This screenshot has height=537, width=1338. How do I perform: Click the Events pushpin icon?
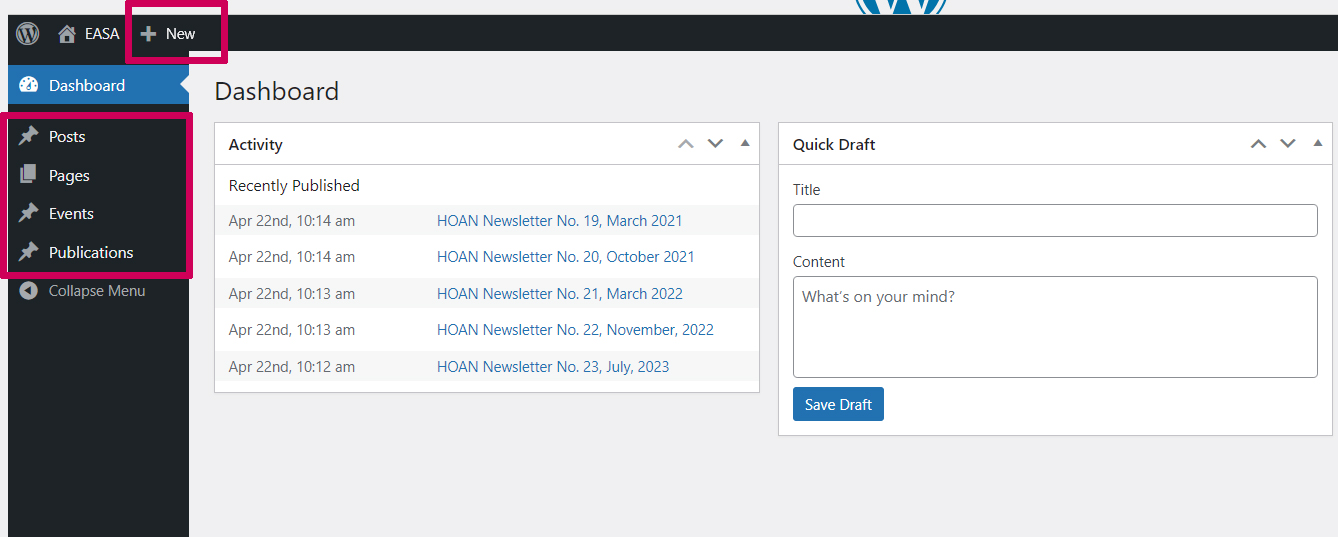[x=29, y=213]
